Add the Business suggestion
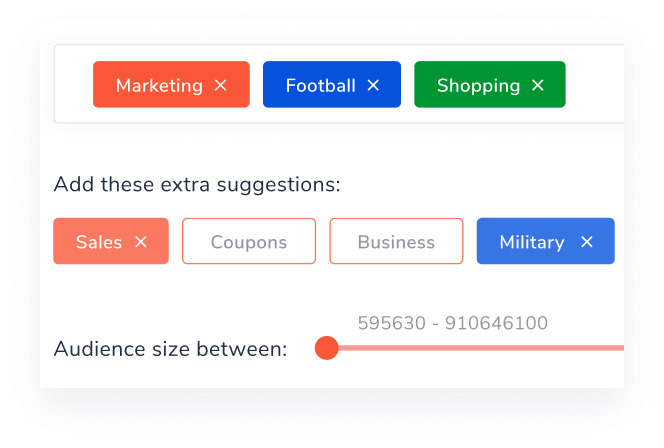This screenshot has height=448, width=664. click(396, 241)
